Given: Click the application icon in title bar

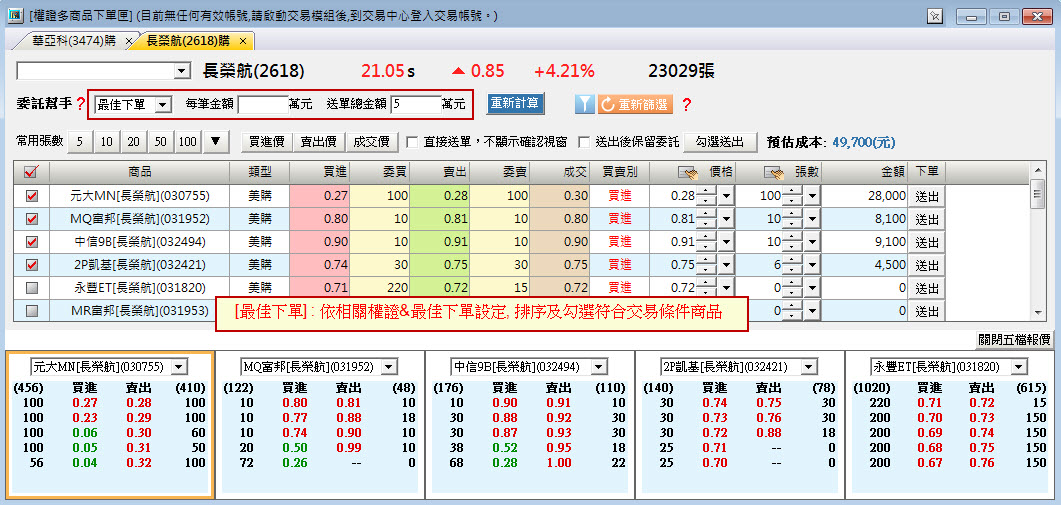Looking at the screenshot, I should [14, 15].
